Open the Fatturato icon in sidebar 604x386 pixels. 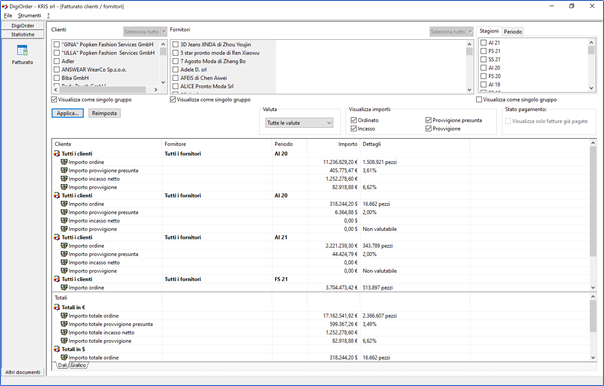click(22, 50)
